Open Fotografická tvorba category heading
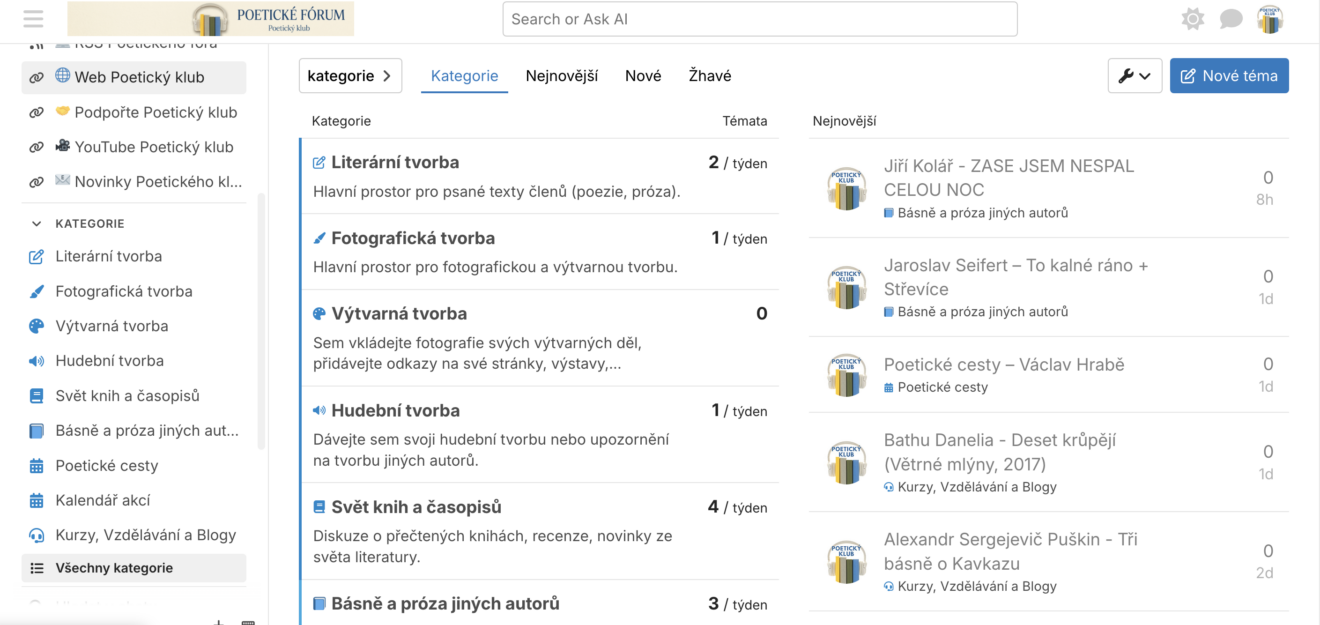This screenshot has height=625, width=1320. point(413,238)
